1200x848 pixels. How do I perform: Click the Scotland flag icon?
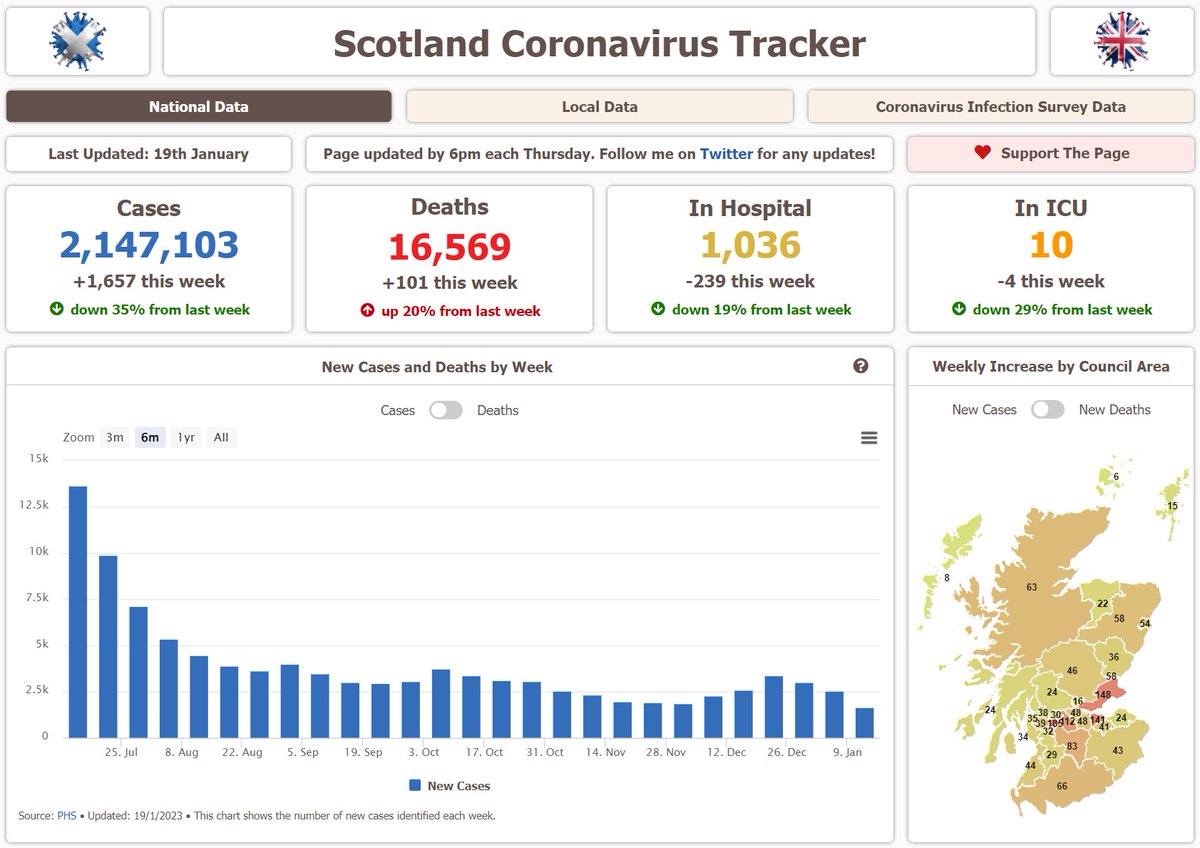(x=77, y=41)
